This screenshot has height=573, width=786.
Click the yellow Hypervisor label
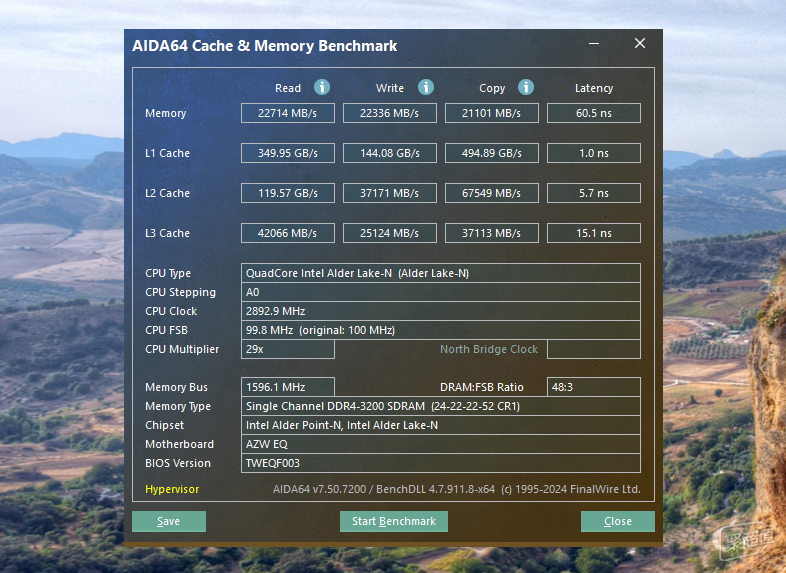172,489
